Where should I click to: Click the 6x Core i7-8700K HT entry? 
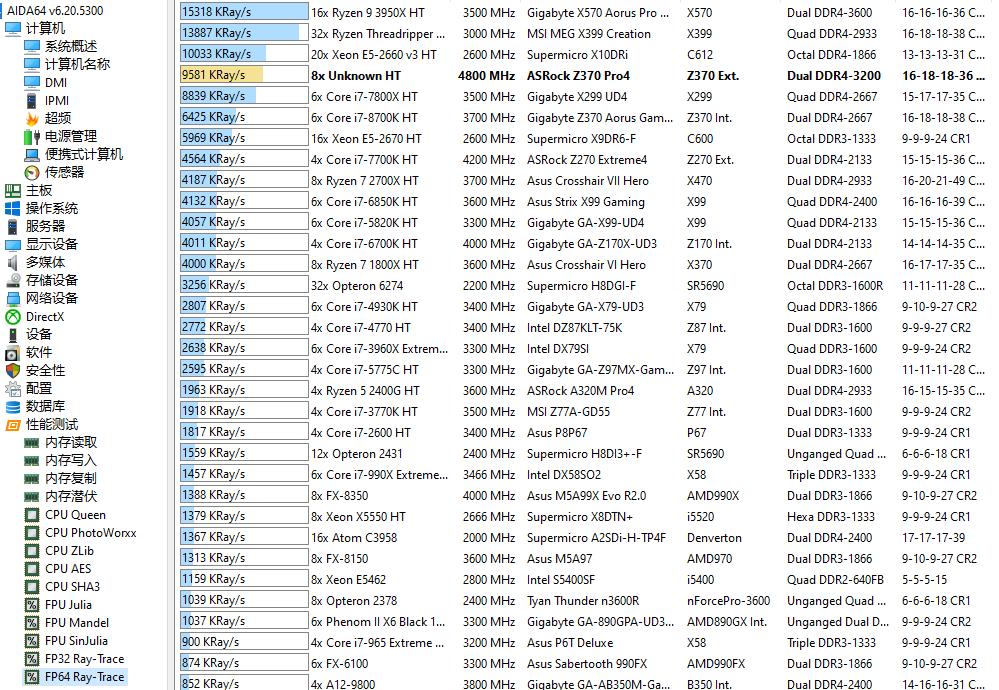pyautogui.click(x=364, y=117)
